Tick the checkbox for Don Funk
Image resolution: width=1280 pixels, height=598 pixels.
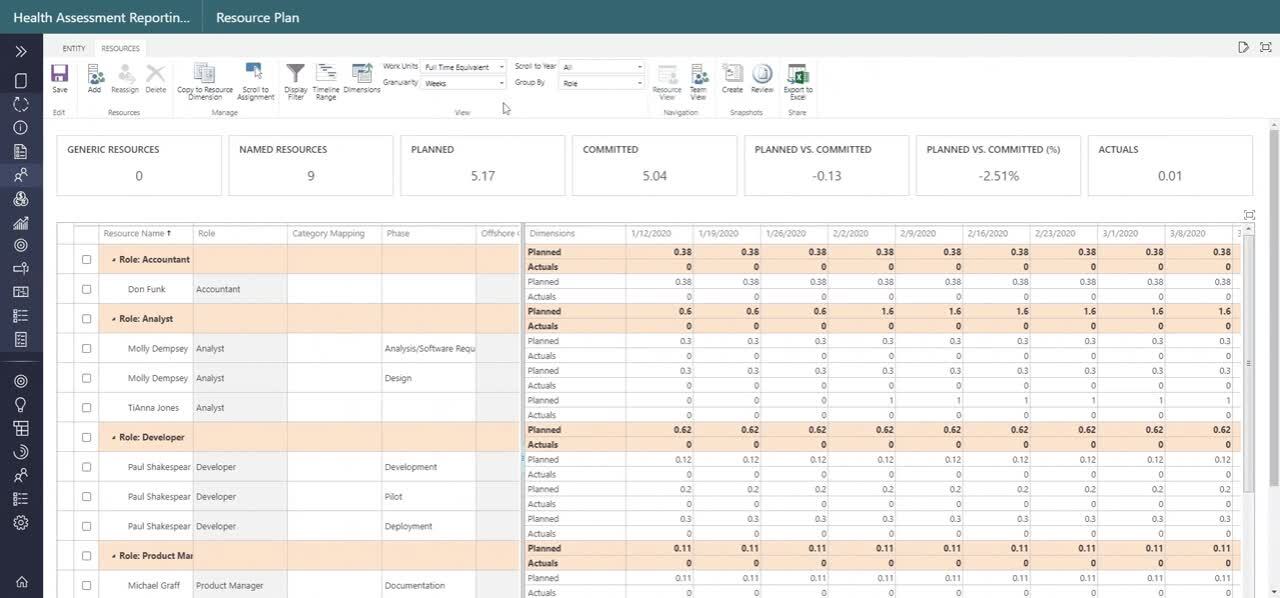point(86,289)
